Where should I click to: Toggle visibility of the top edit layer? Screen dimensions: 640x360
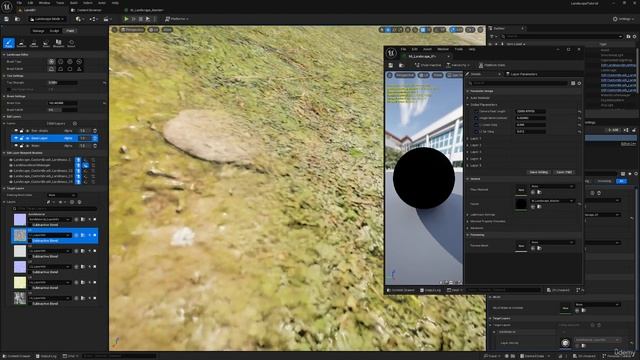[16, 131]
